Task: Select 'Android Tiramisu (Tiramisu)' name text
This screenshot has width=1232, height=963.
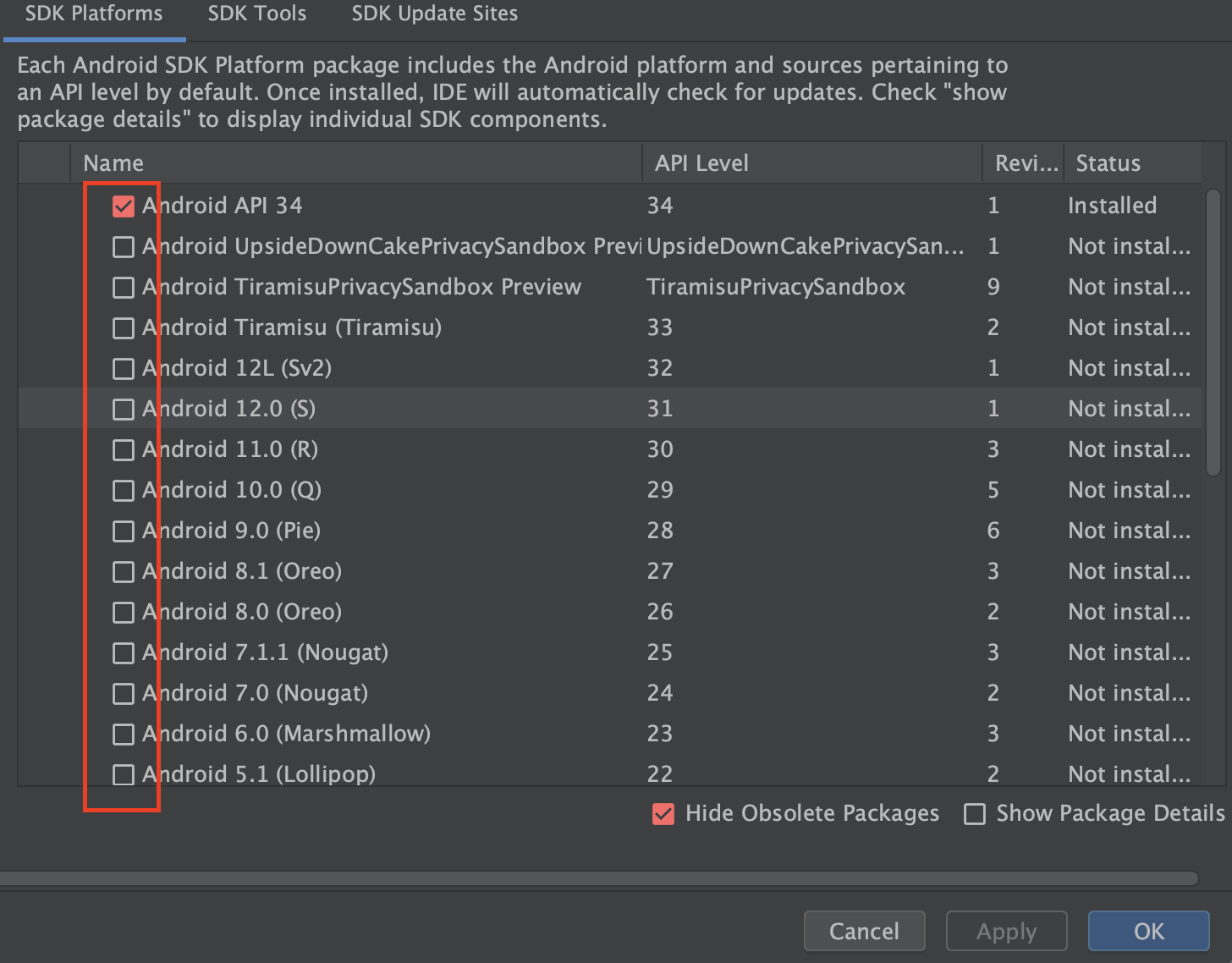Action: tap(292, 327)
